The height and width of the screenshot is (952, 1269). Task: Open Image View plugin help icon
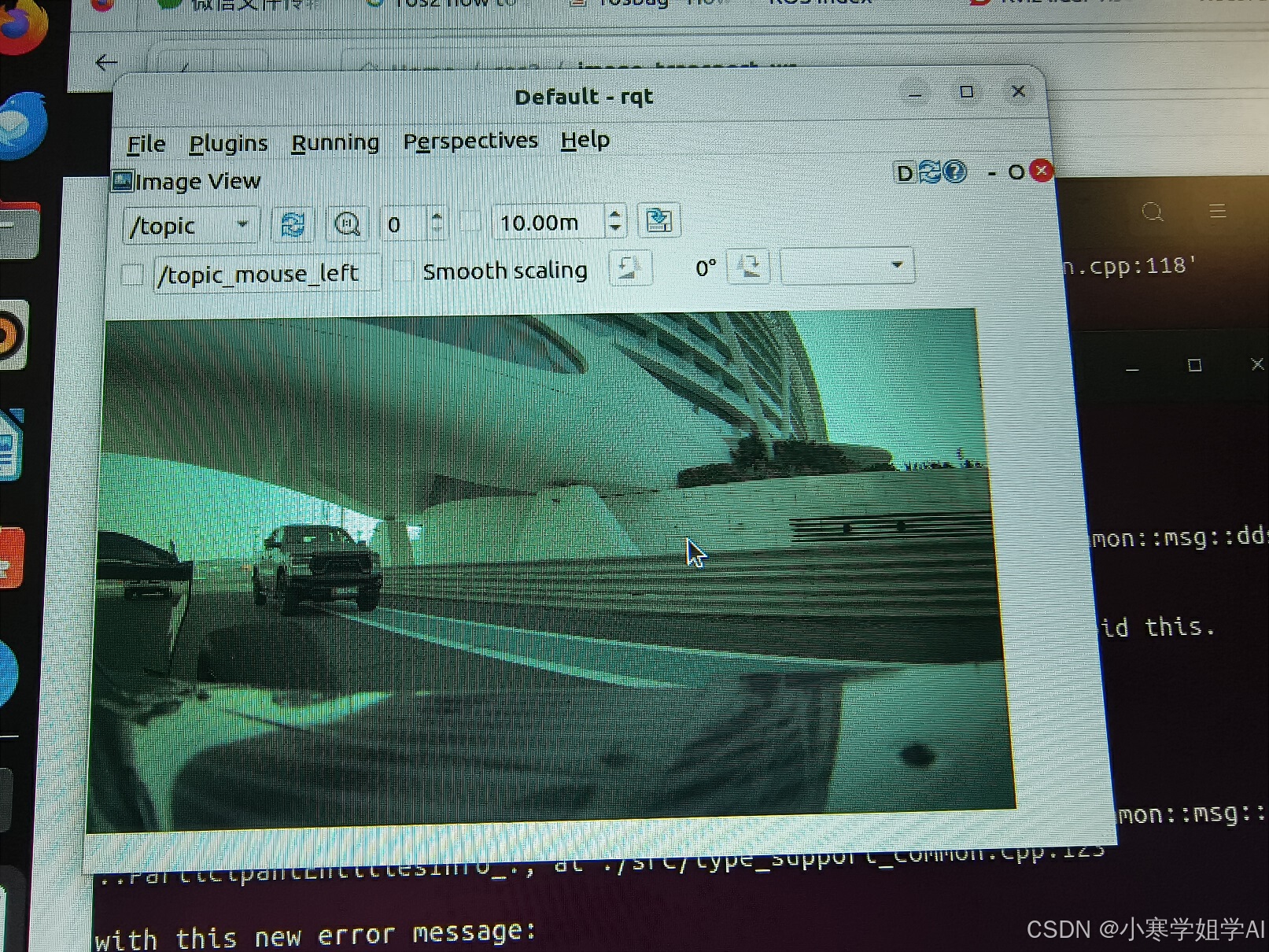pos(954,172)
